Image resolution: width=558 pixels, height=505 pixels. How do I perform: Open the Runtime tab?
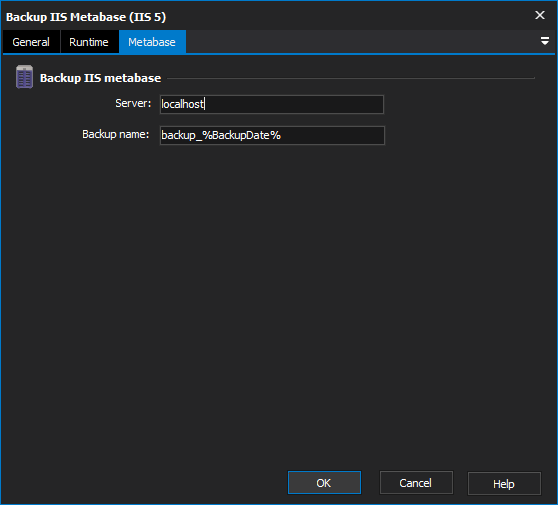89,42
